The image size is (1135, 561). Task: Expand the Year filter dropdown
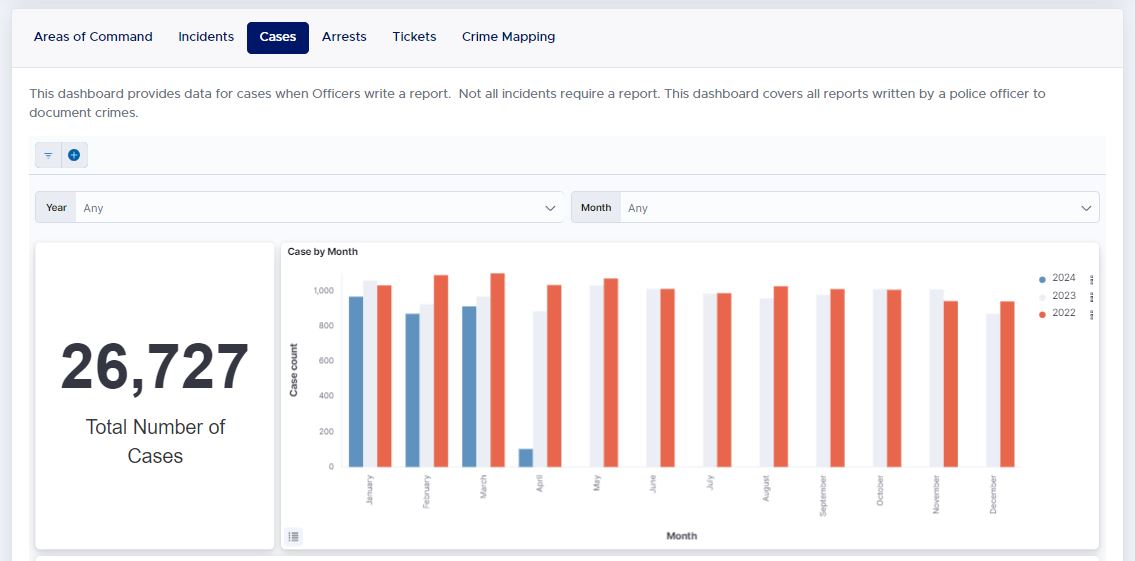300,208
